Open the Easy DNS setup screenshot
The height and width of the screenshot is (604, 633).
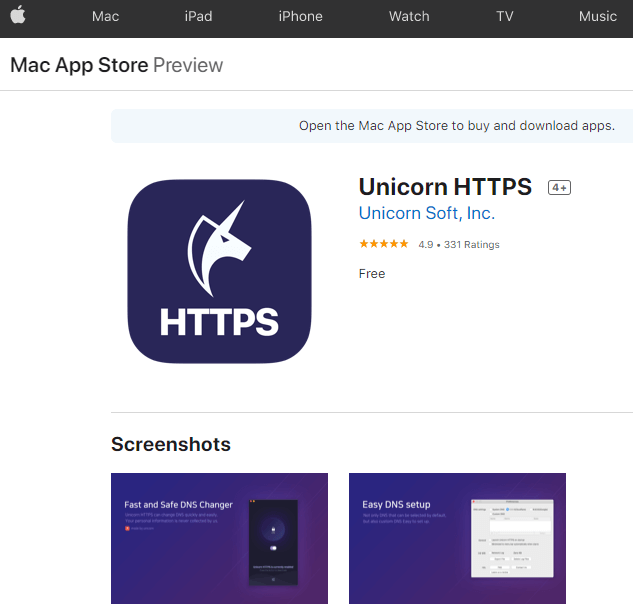click(457, 539)
